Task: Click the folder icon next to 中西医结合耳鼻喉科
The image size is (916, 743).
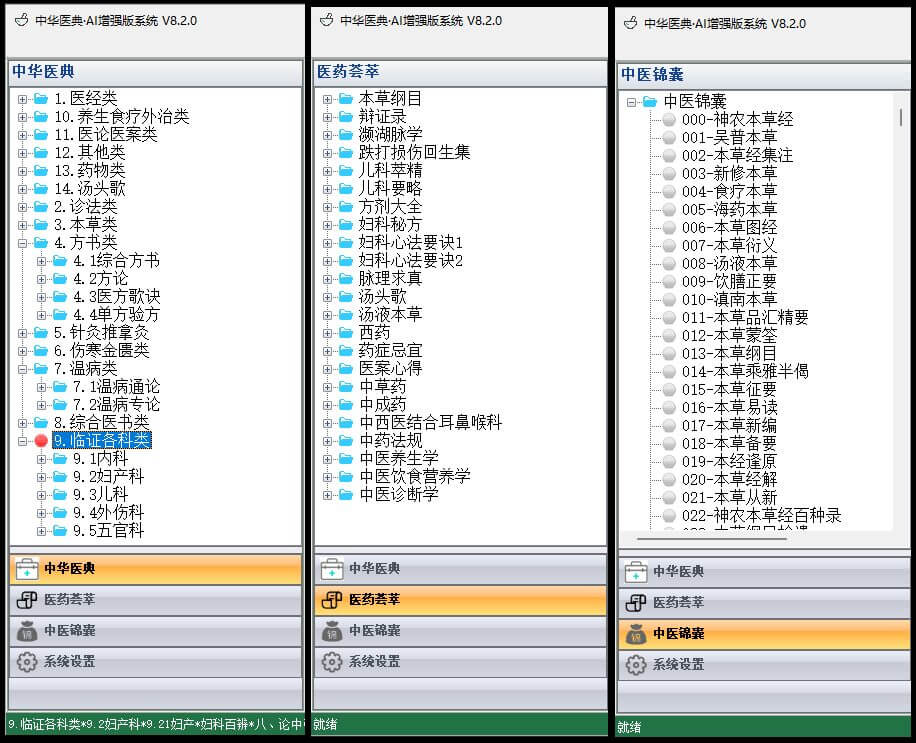Action: tap(345, 423)
